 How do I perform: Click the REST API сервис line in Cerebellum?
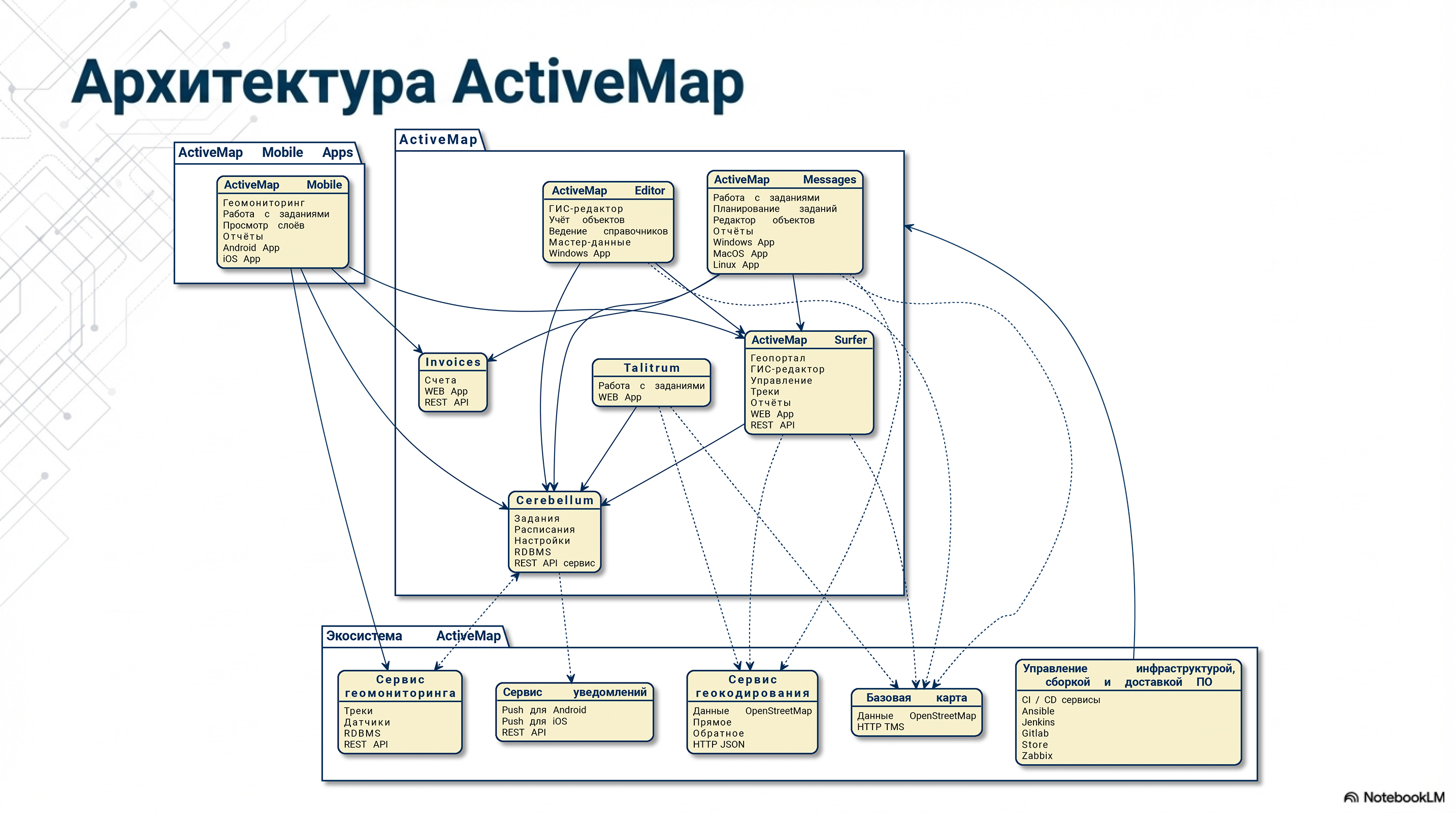[x=554, y=563]
